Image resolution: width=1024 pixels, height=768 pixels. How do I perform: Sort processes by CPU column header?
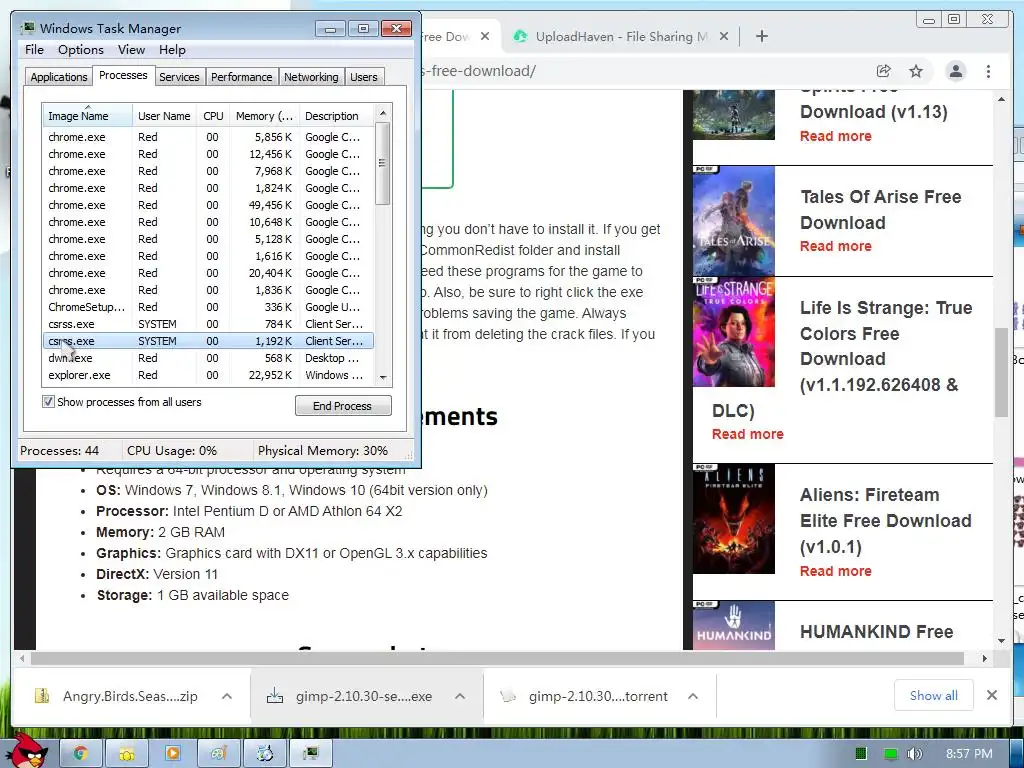pos(213,116)
